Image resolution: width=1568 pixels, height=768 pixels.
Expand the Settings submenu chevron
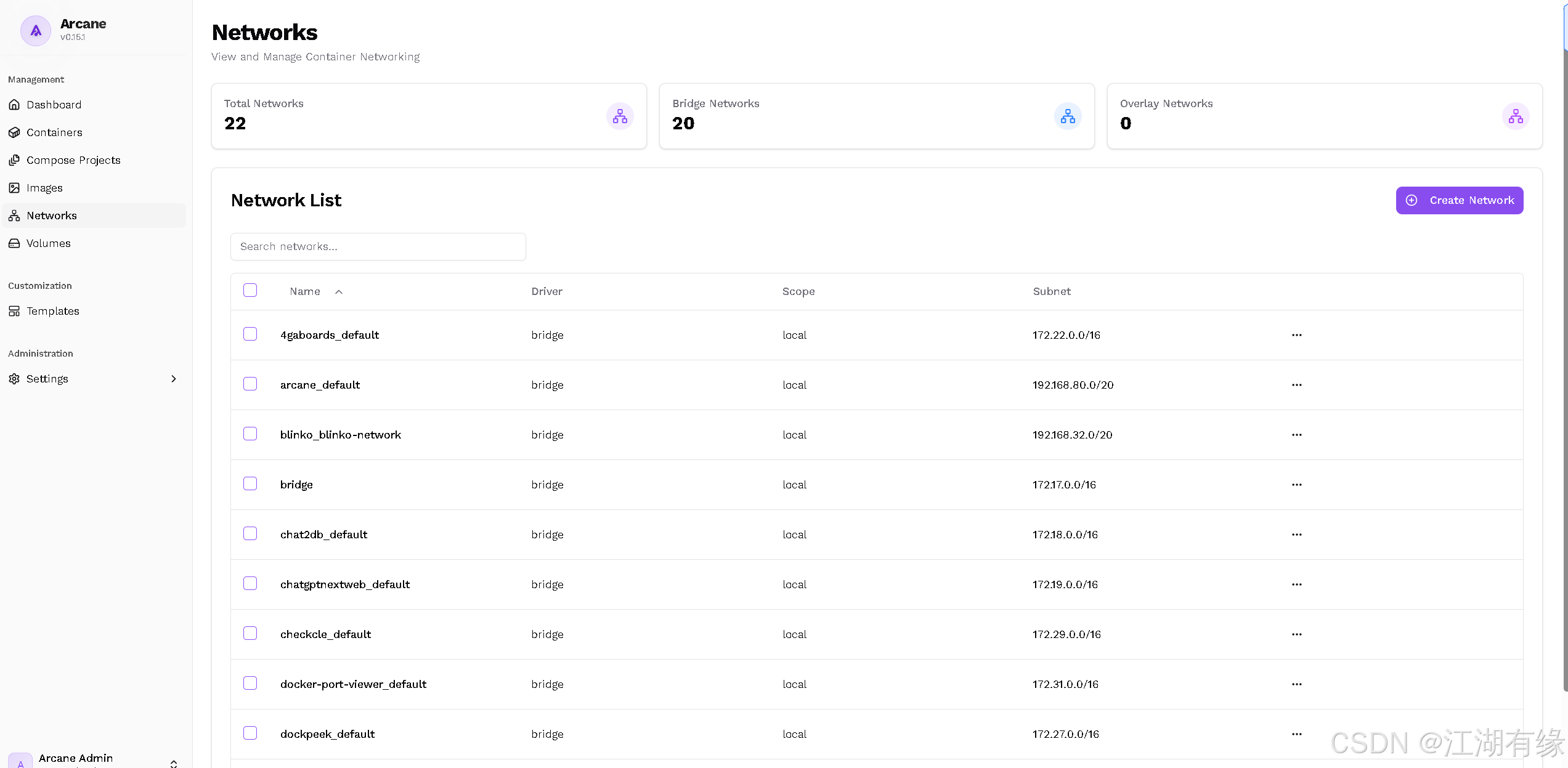[174, 379]
